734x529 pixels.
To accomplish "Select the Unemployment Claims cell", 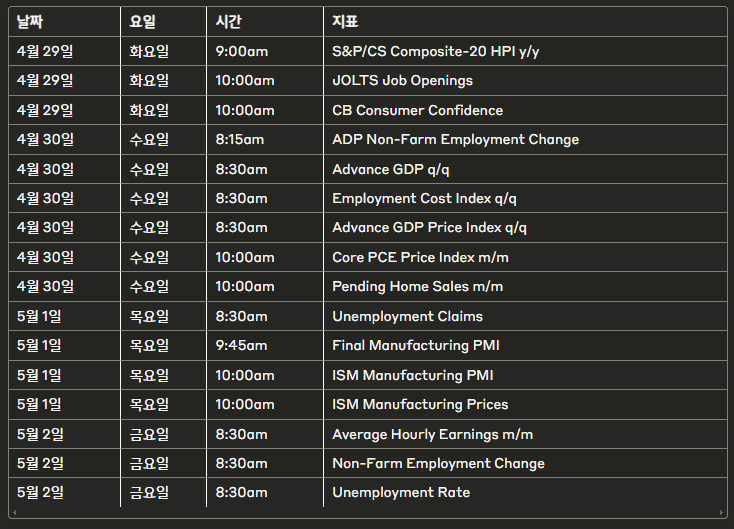I will 407,316.
